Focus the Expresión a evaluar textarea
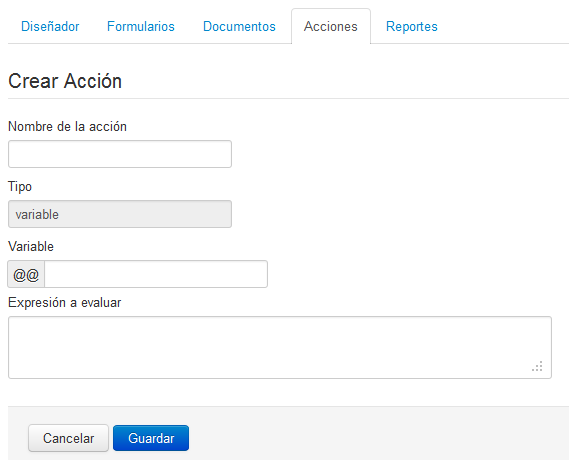 280,348
